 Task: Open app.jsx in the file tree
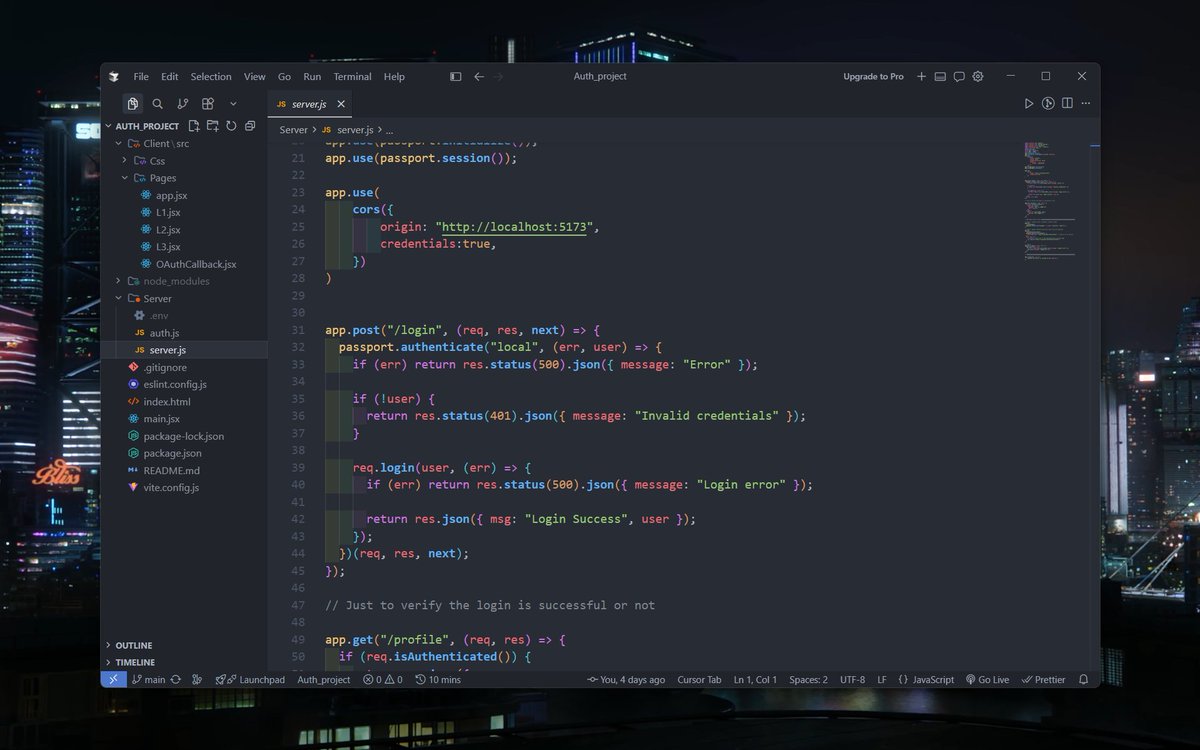[171, 195]
